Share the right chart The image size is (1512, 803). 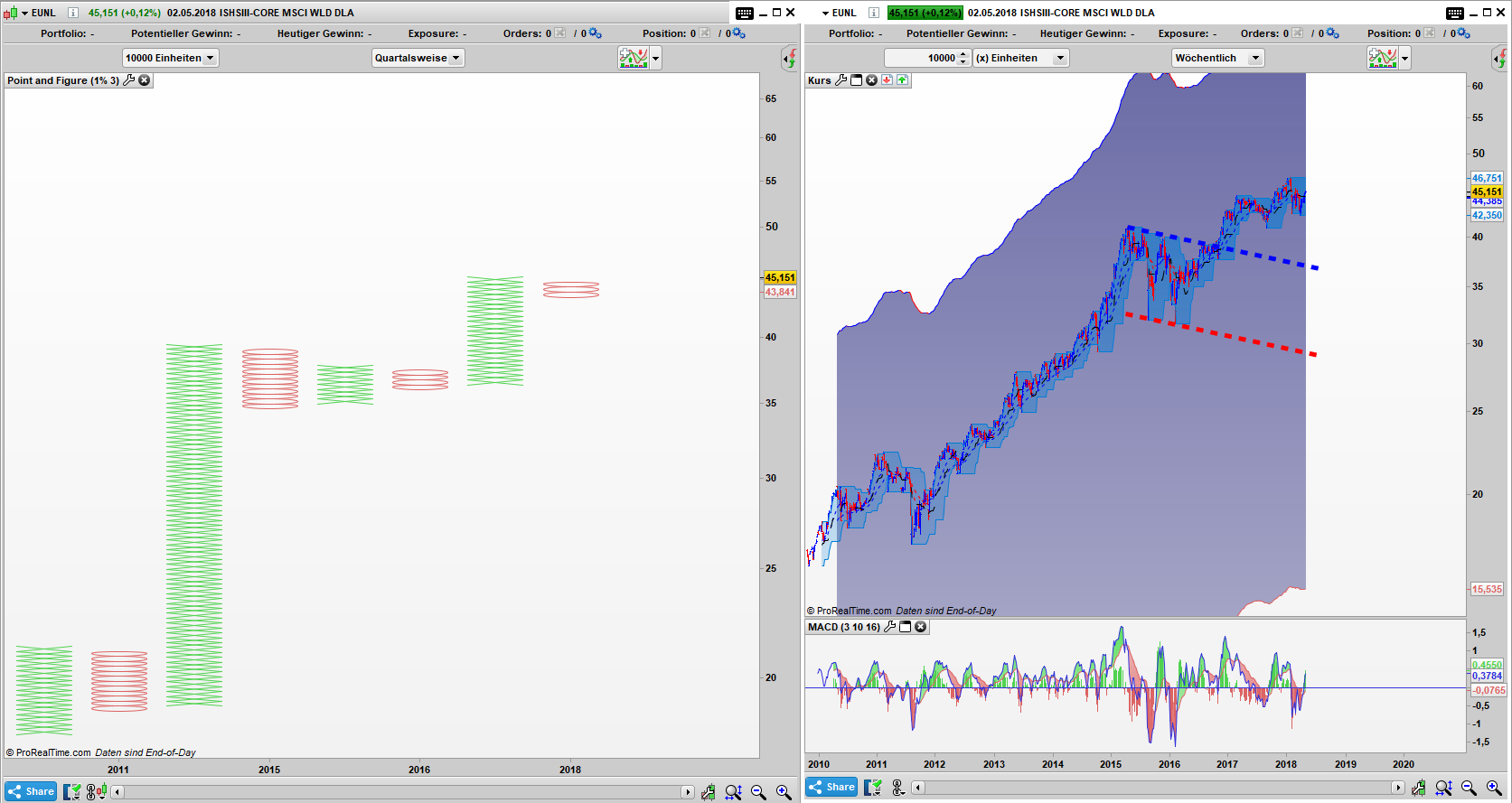(x=831, y=787)
